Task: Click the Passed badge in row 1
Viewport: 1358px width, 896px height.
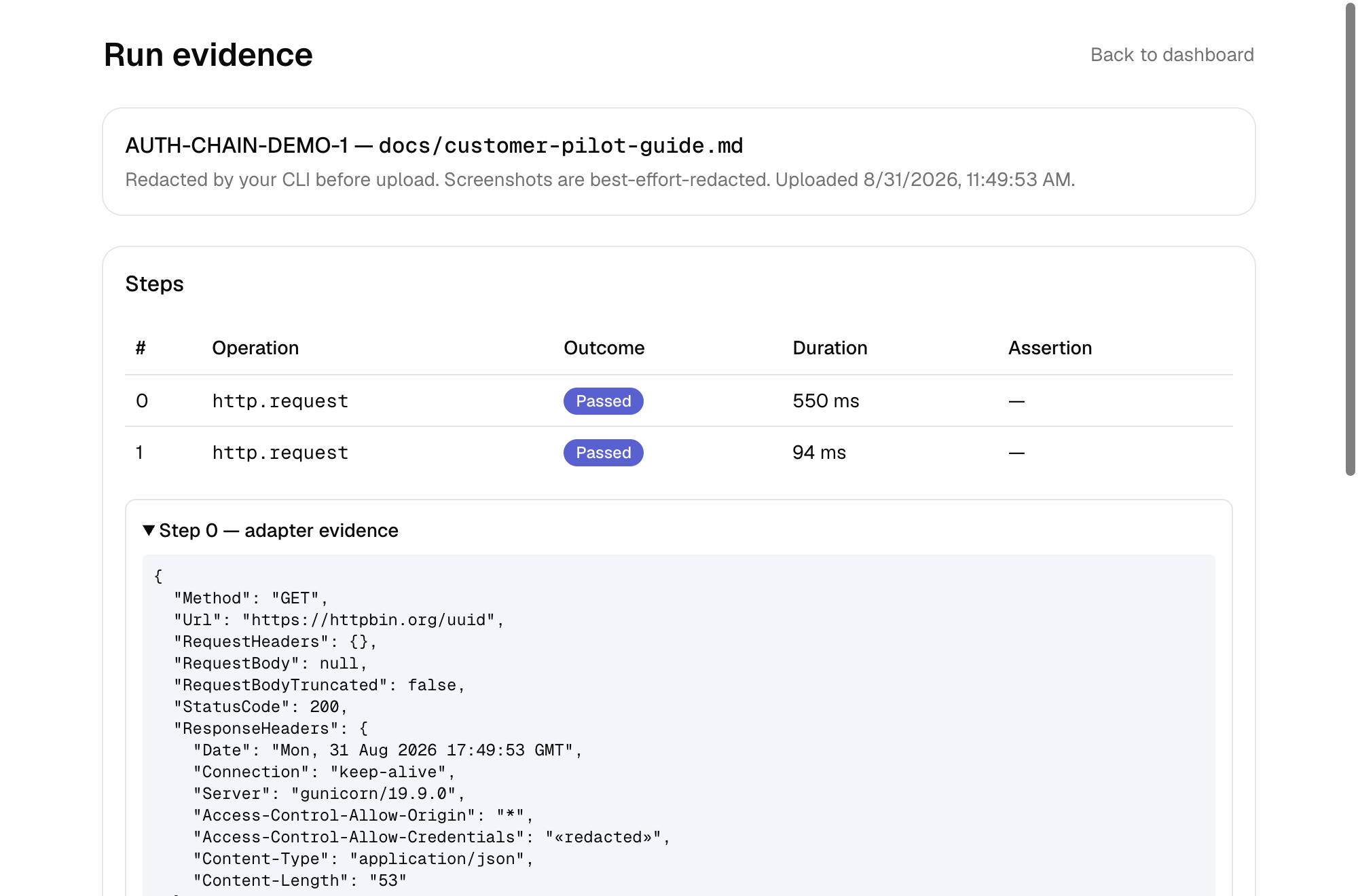Action: click(603, 453)
